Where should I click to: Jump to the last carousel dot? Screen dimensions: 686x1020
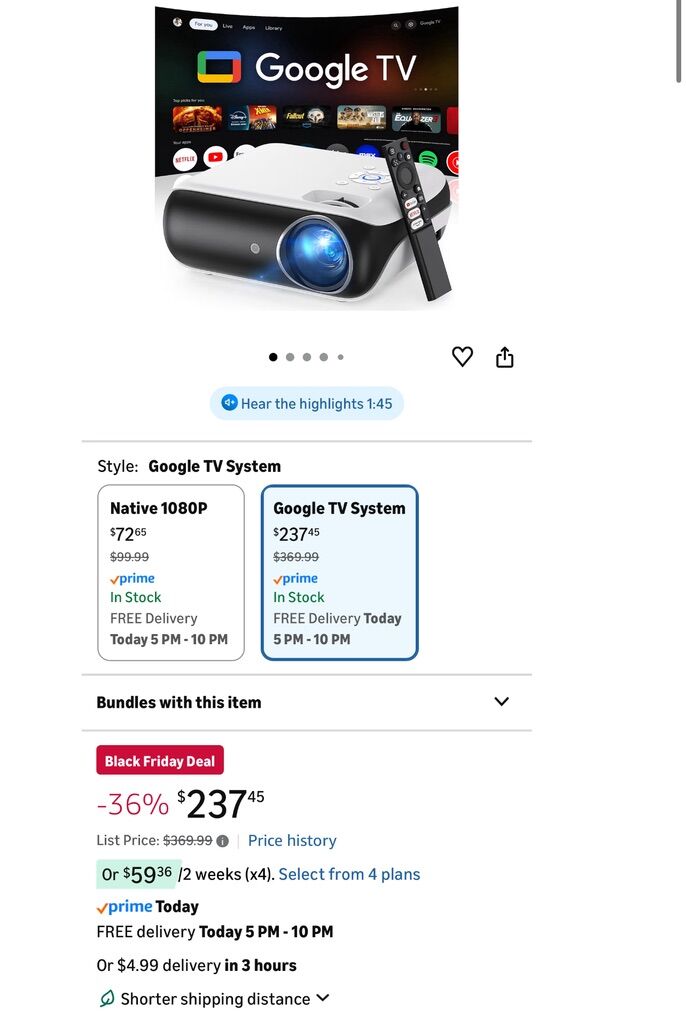pyautogui.click(x=341, y=357)
